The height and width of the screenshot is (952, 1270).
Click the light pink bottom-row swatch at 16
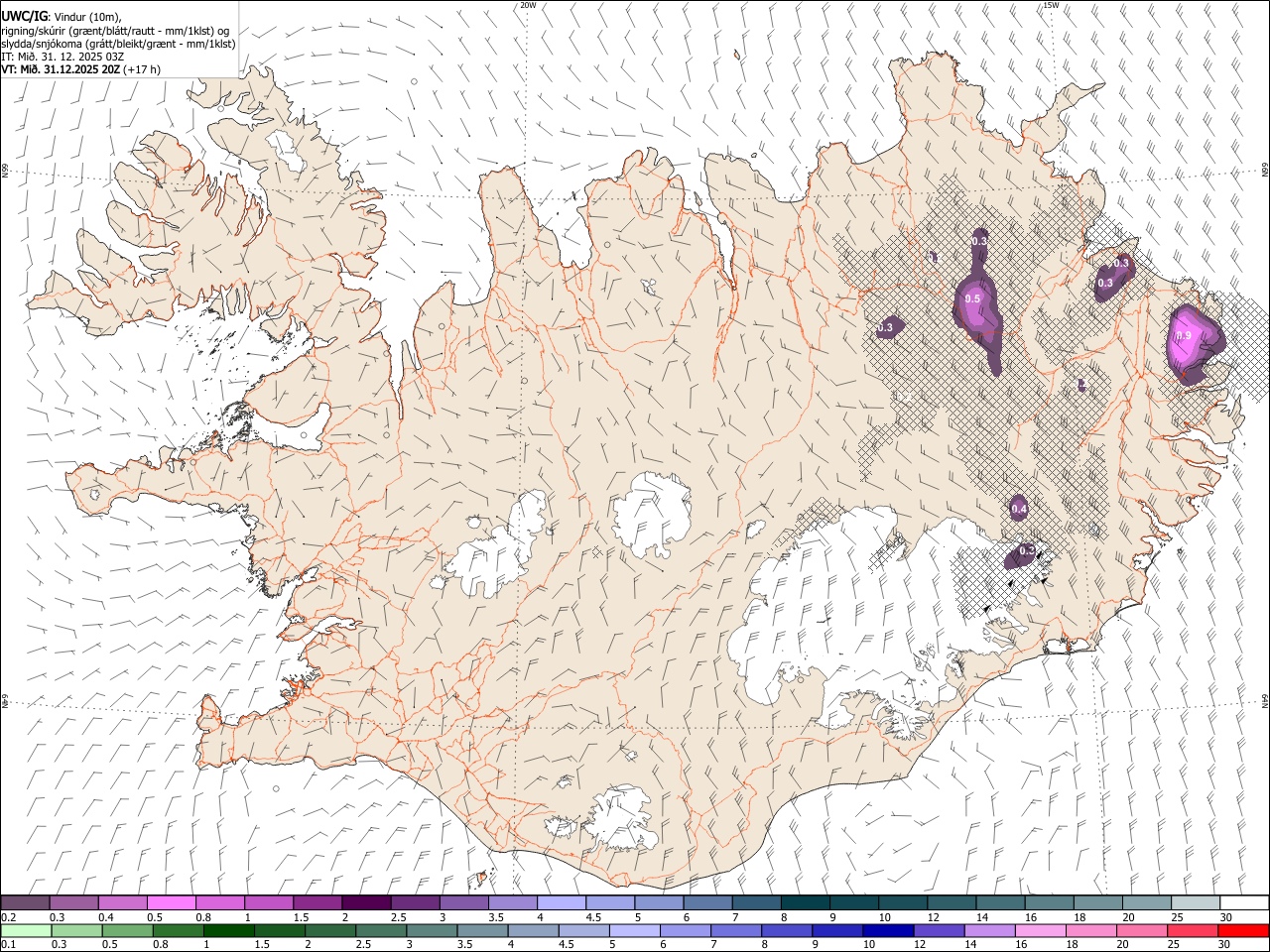click(1041, 931)
